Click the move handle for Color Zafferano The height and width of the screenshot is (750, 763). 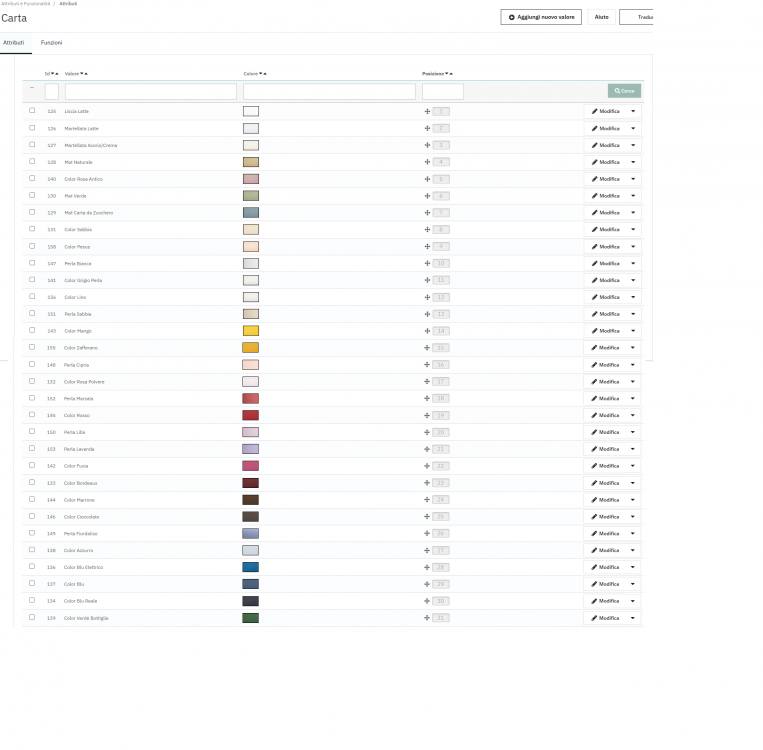coord(427,348)
